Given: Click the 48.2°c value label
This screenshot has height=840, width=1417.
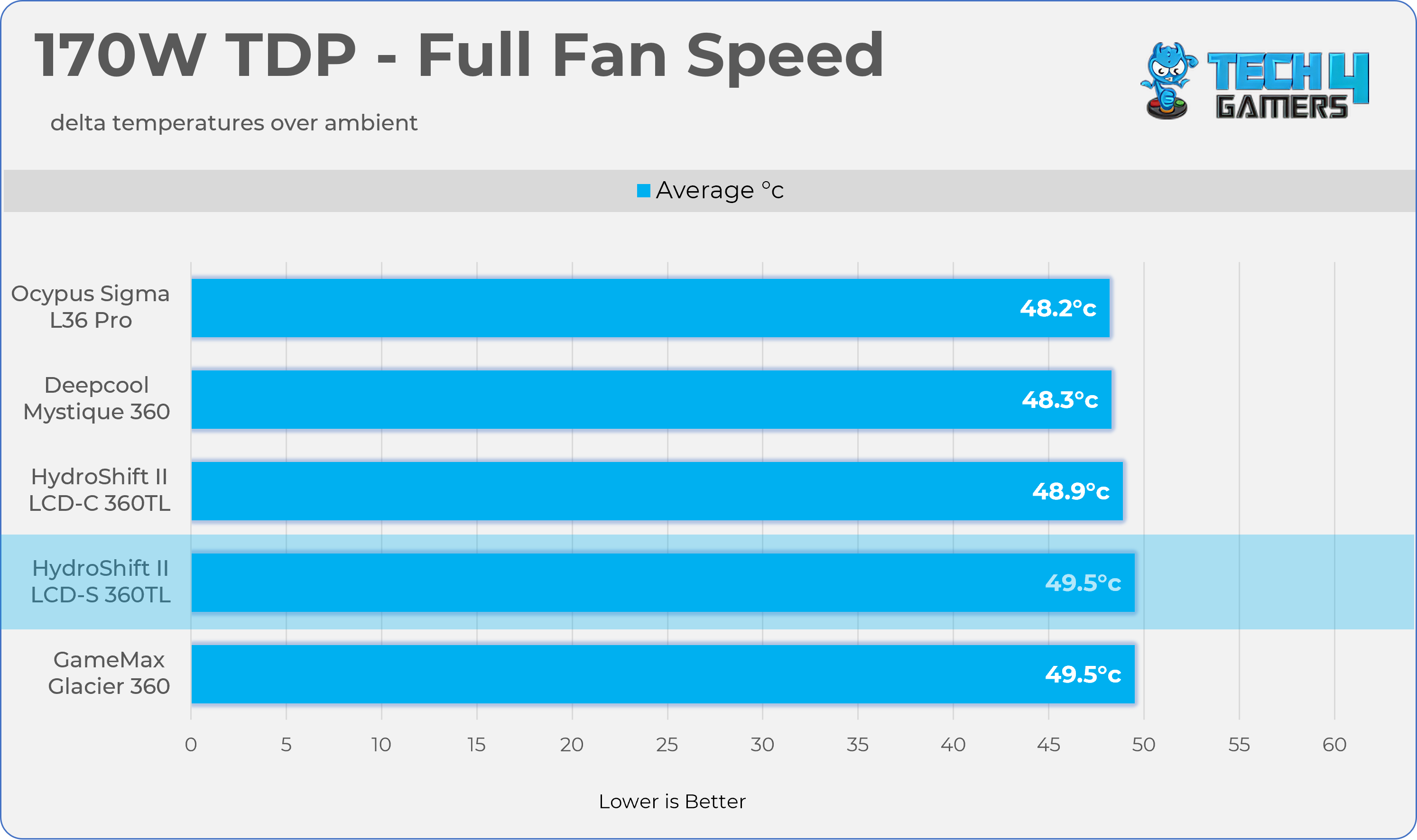Looking at the screenshot, I should tap(1057, 308).
